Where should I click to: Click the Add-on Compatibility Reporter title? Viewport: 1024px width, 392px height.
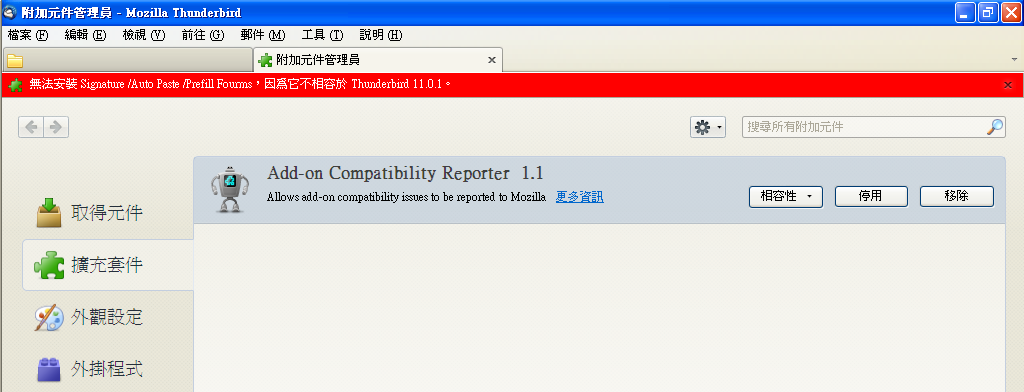click(x=405, y=174)
